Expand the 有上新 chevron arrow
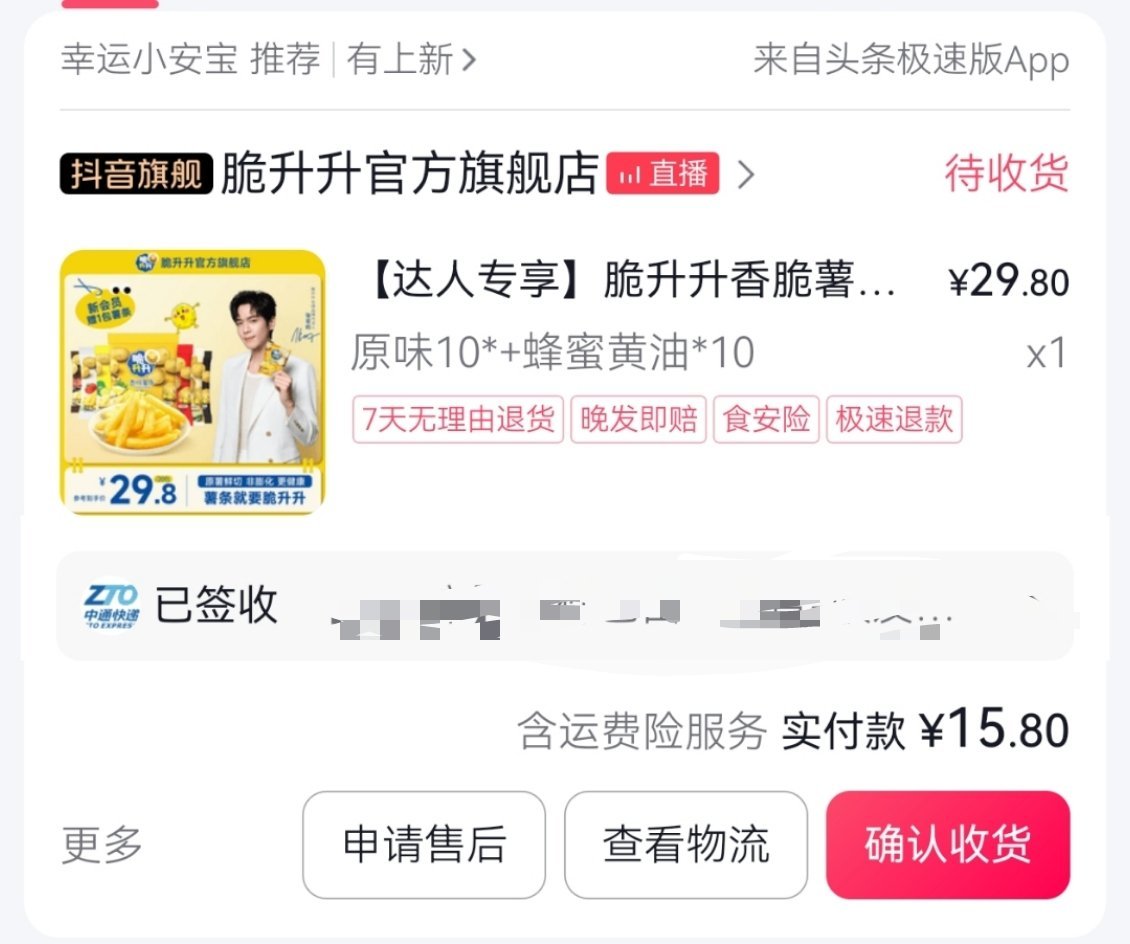The height and width of the screenshot is (944, 1130). coord(469,59)
